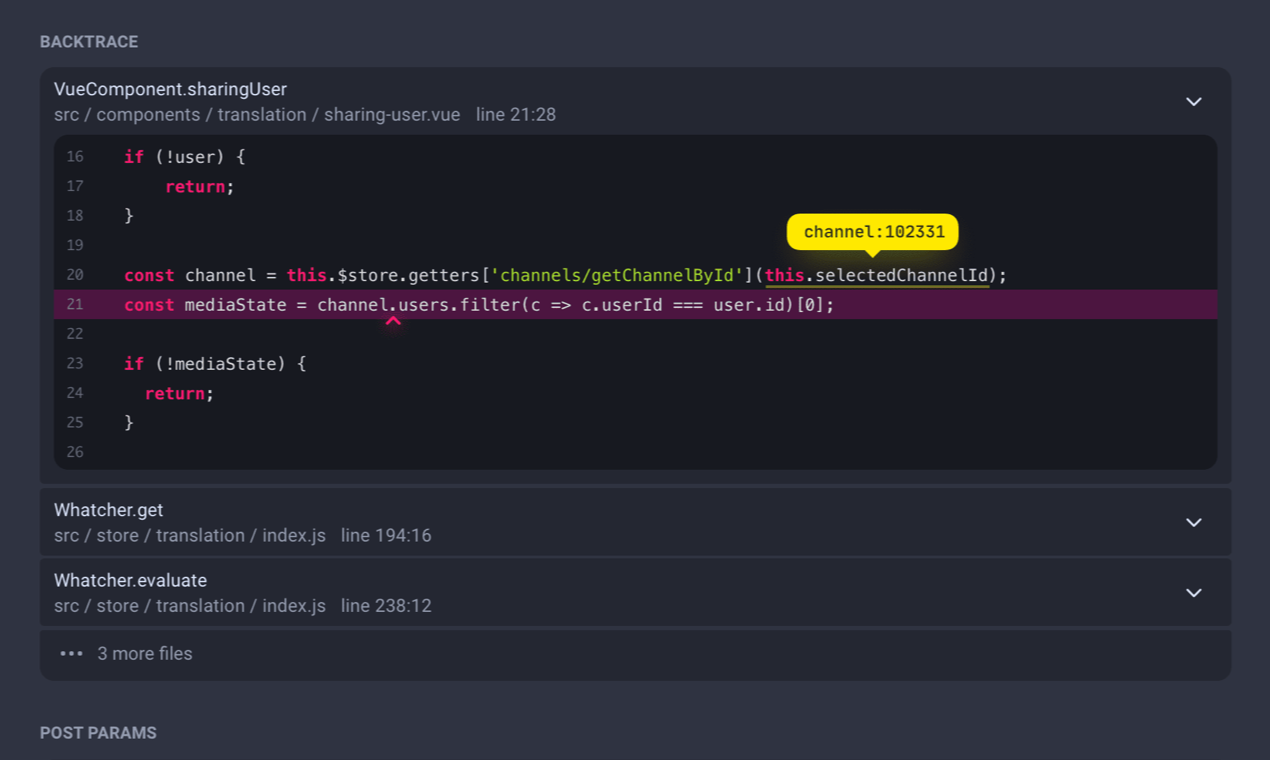1270x760 pixels.
Task: Click the 'if (!mediaState) {' code line
Action: 215,364
